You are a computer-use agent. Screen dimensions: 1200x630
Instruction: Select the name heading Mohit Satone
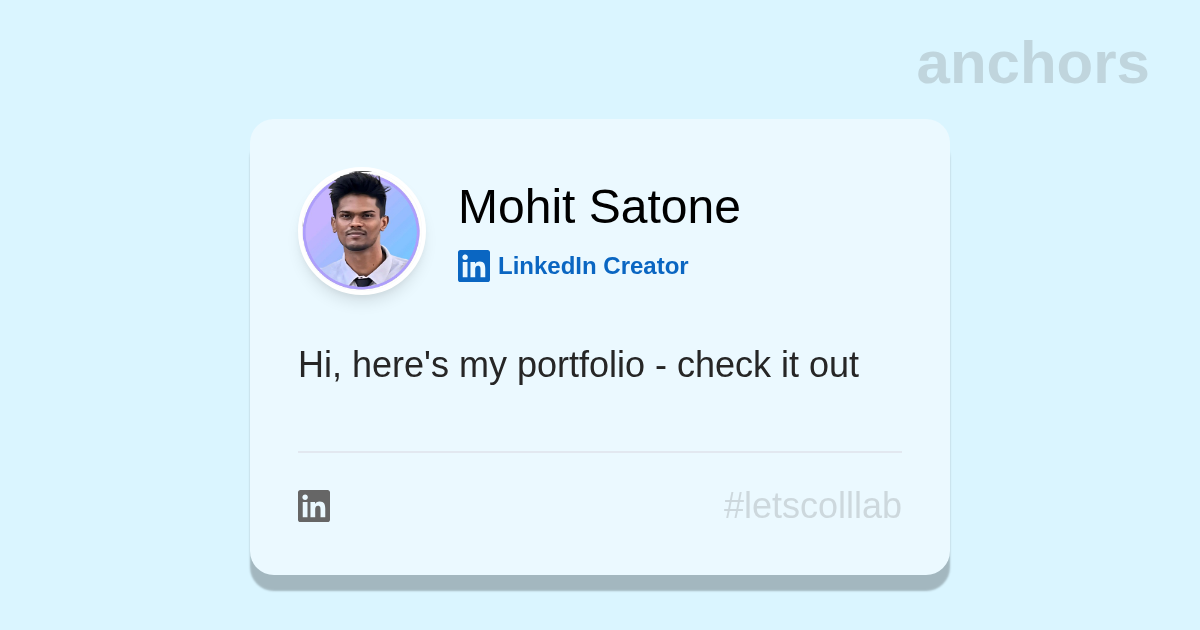click(598, 207)
